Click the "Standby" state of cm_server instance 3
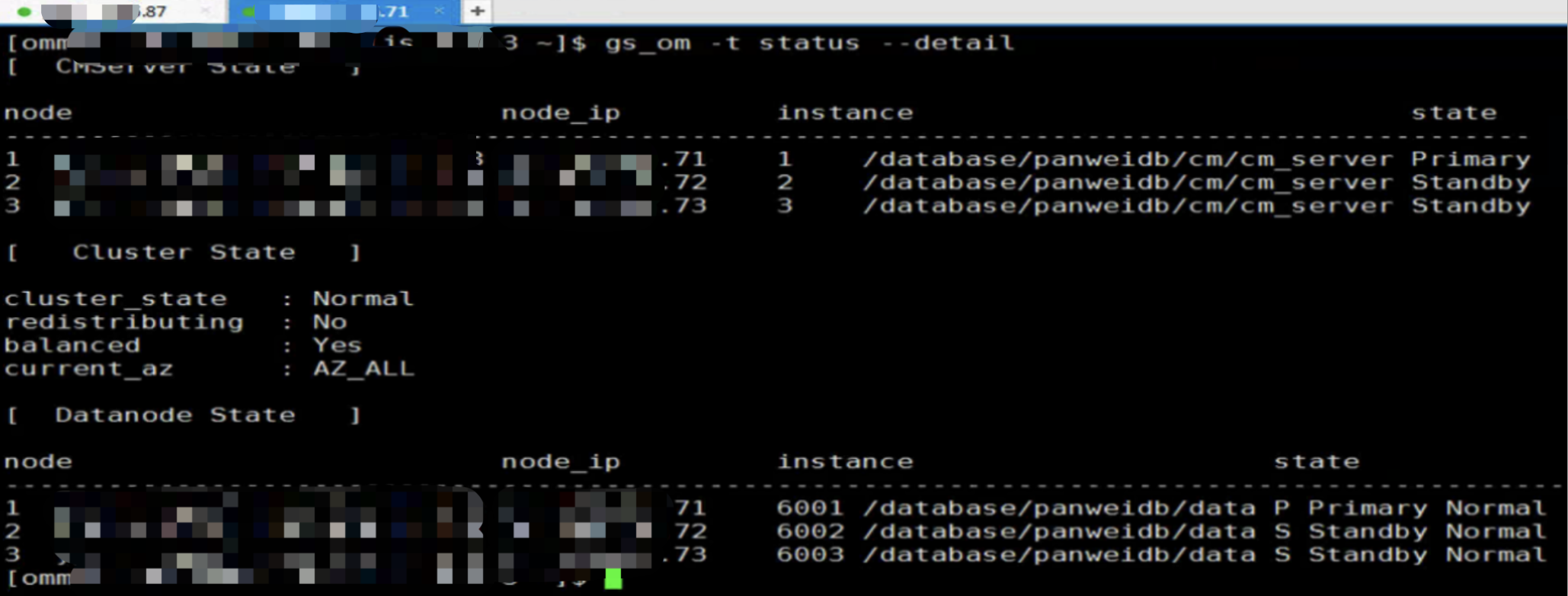 coord(1470,206)
